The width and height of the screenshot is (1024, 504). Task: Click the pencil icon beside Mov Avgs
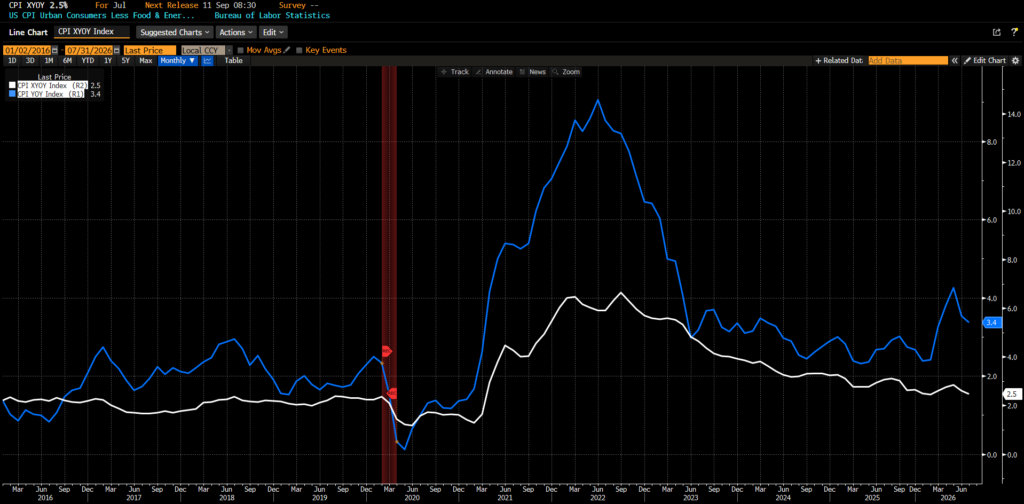(287, 50)
